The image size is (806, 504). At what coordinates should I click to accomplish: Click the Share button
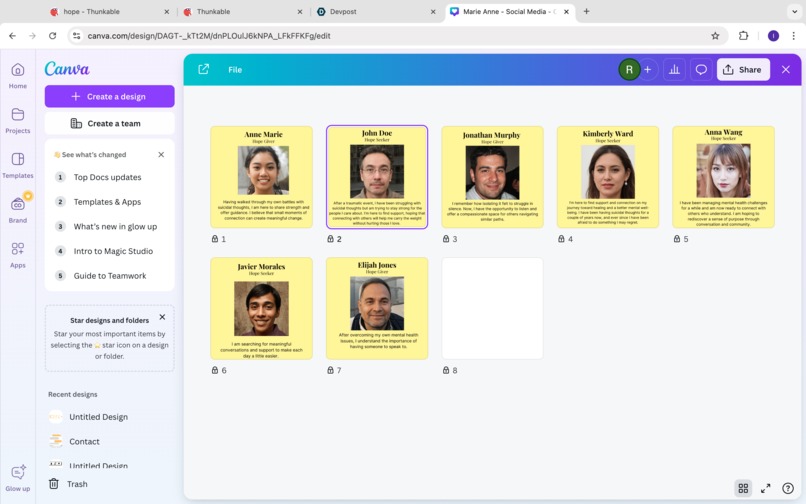[743, 69]
